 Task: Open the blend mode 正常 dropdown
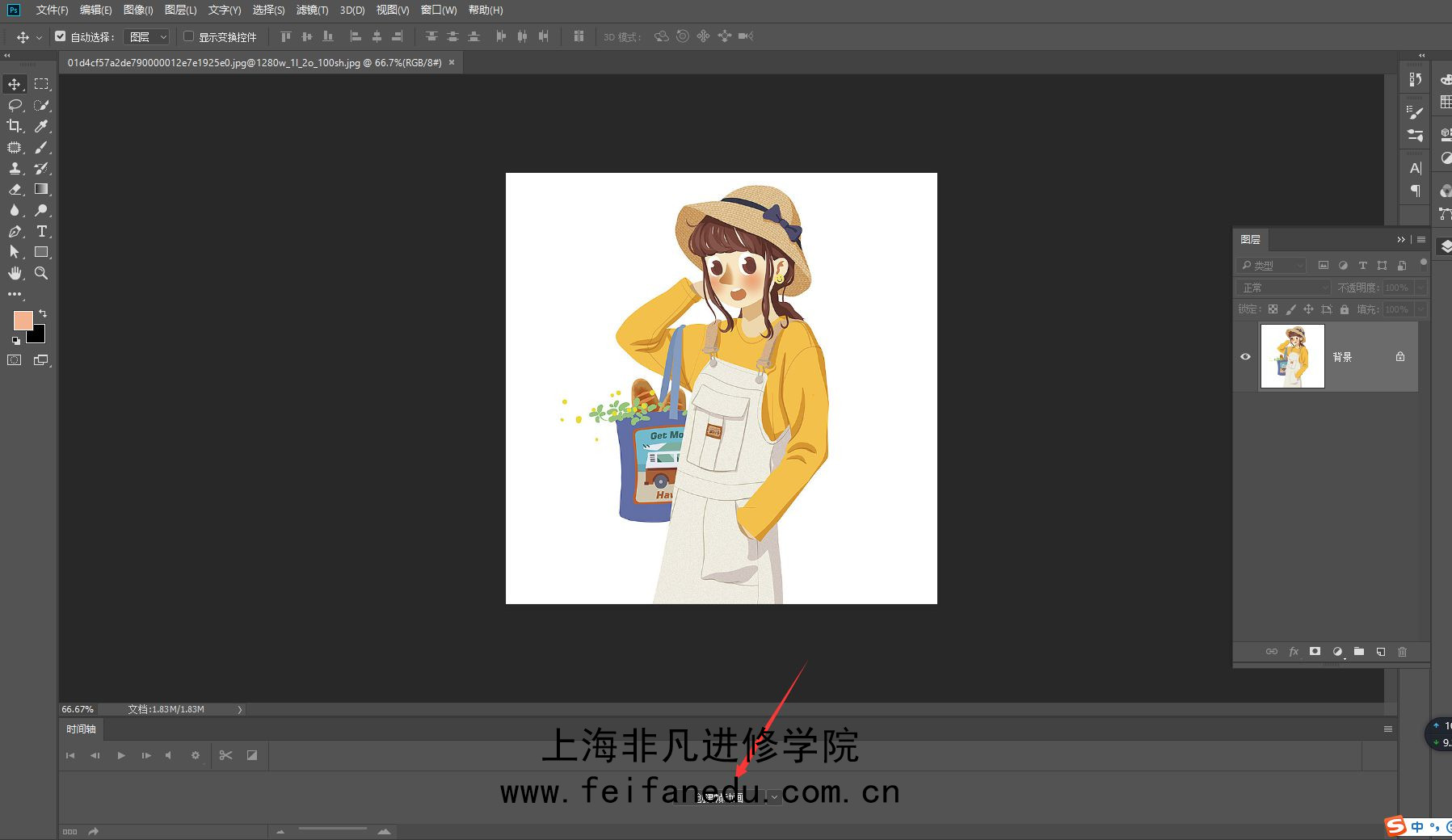1283,288
